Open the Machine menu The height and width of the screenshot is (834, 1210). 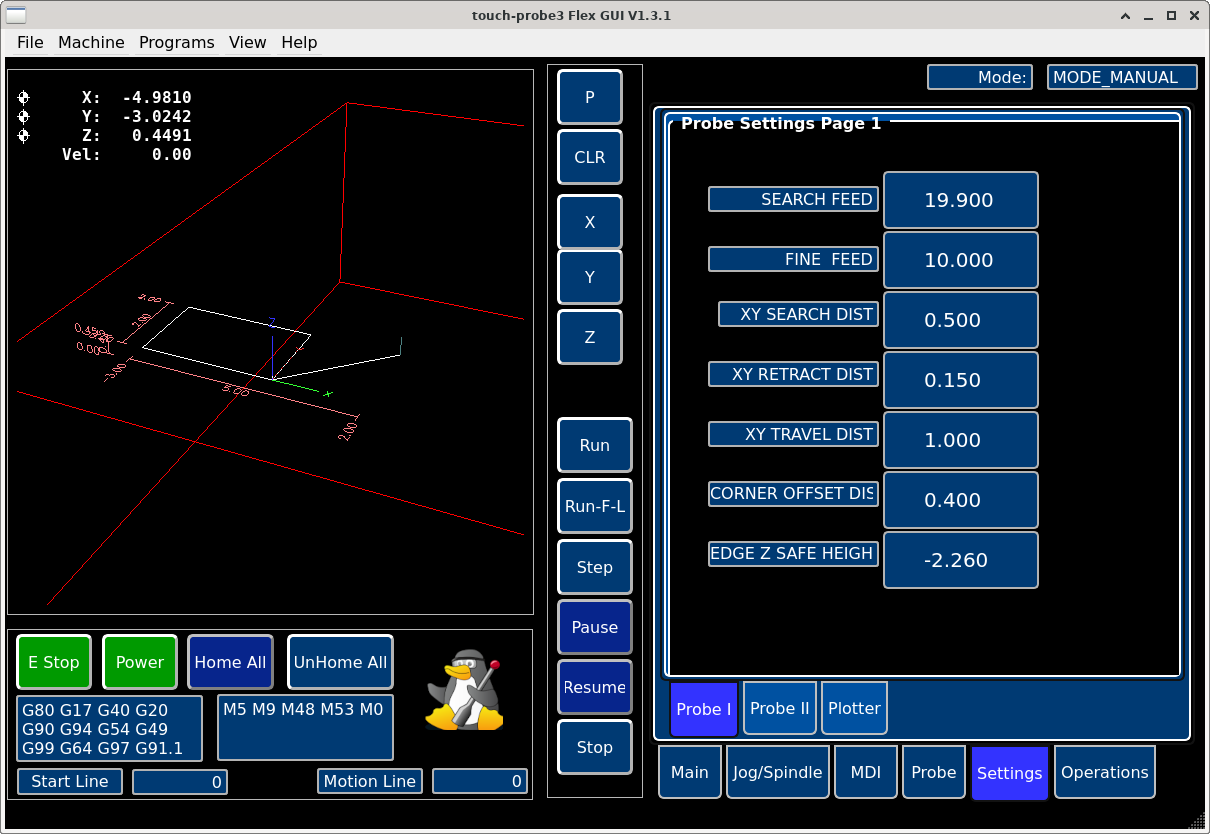[91, 42]
